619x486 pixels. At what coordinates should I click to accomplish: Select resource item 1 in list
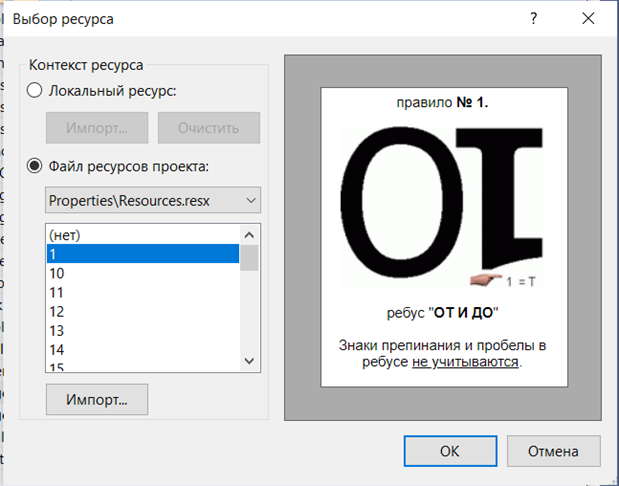coord(140,254)
